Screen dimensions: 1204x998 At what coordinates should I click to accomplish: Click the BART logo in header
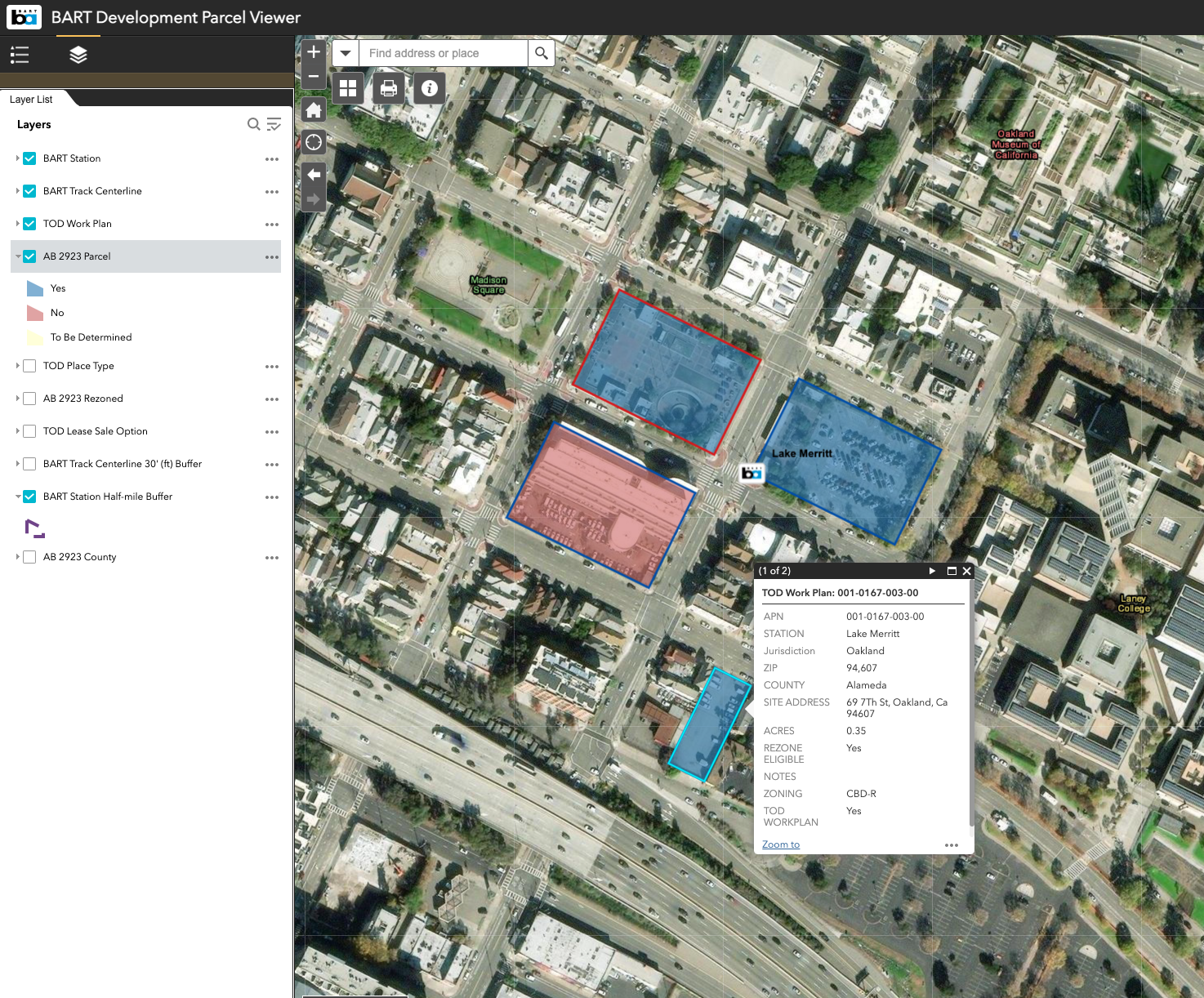(x=24, y=17)
